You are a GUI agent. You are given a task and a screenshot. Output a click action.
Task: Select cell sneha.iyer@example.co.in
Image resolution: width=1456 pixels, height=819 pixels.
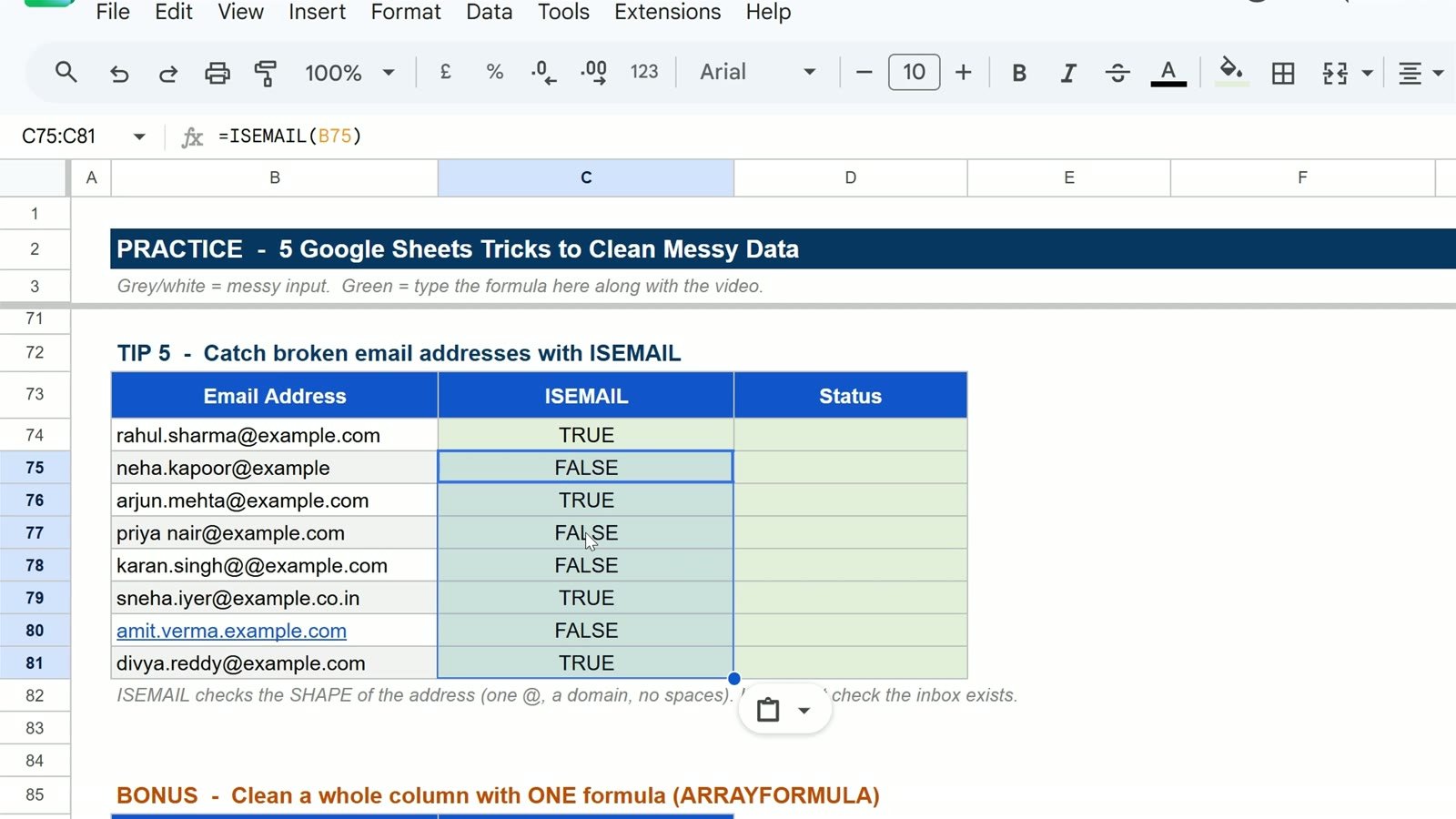[275, 598]
